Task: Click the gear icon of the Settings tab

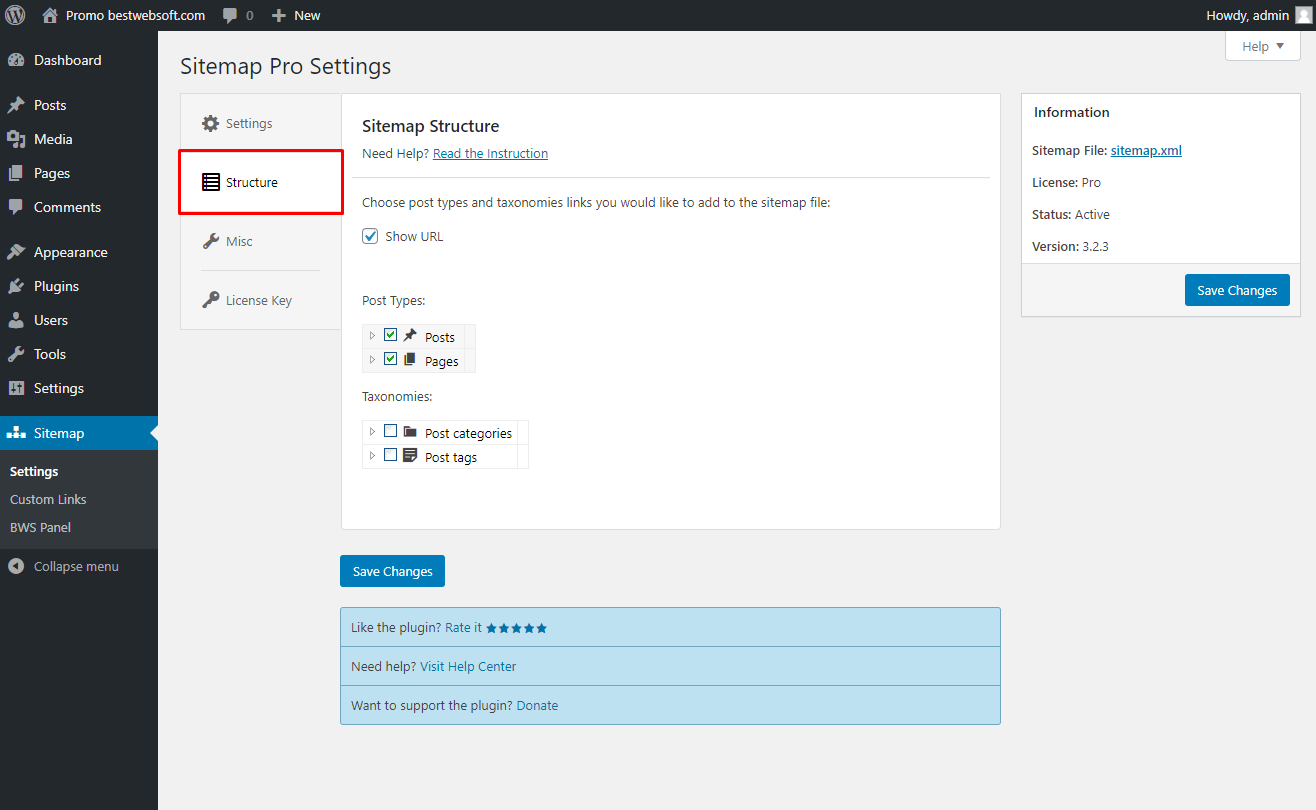Action: pos(210,123)
